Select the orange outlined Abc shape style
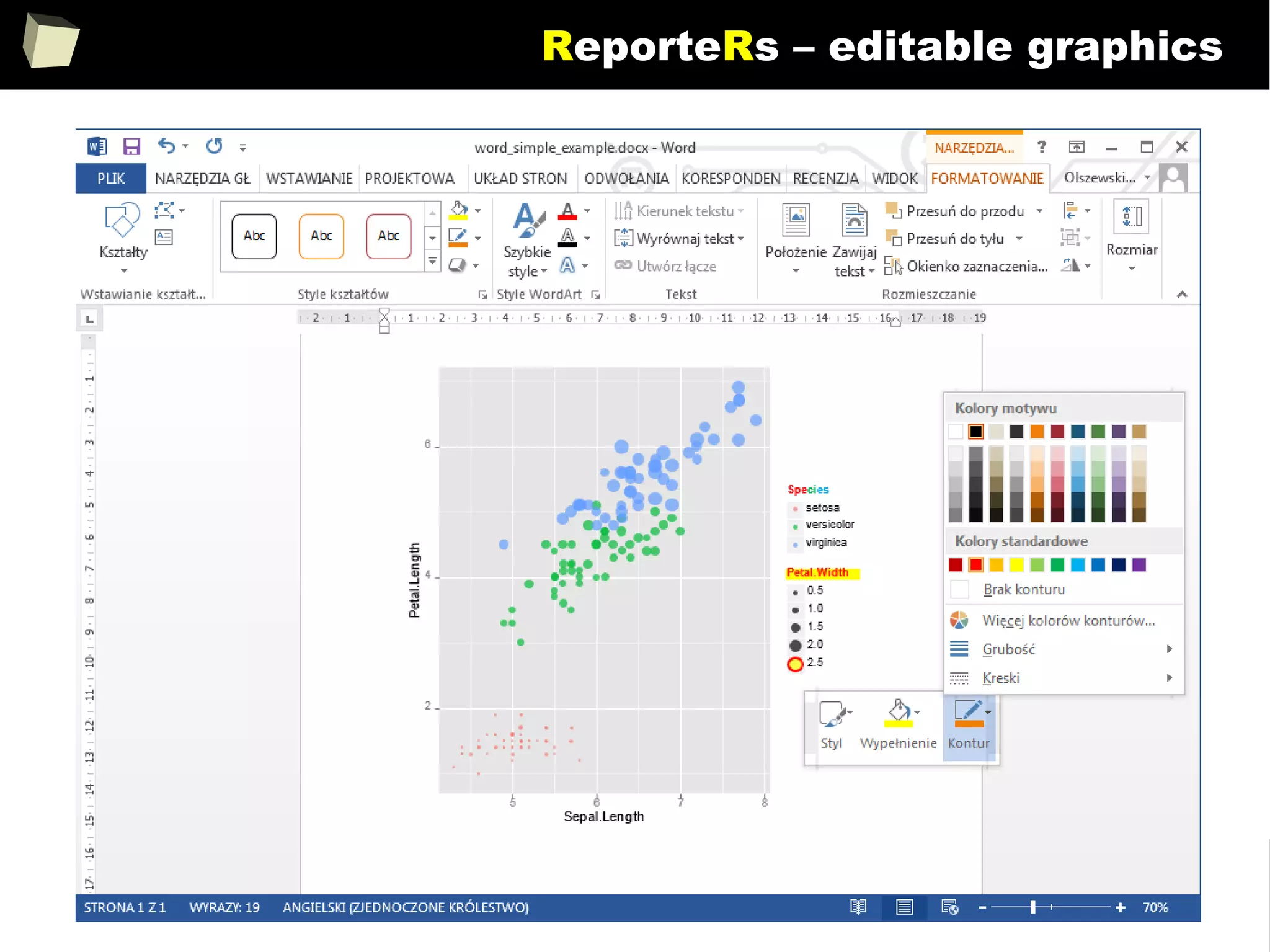 pos(321,236)
